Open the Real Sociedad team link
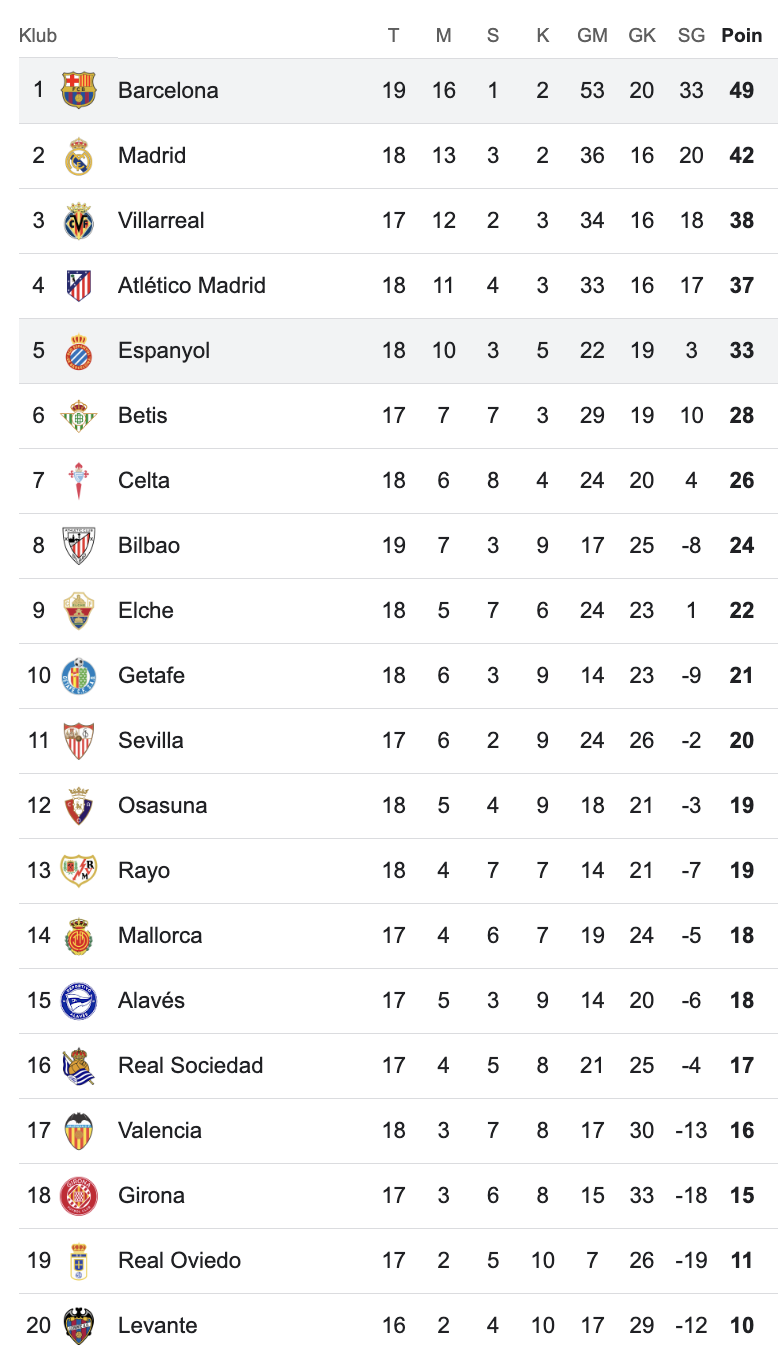778x1358 pixels. (x=190, y=1065)
